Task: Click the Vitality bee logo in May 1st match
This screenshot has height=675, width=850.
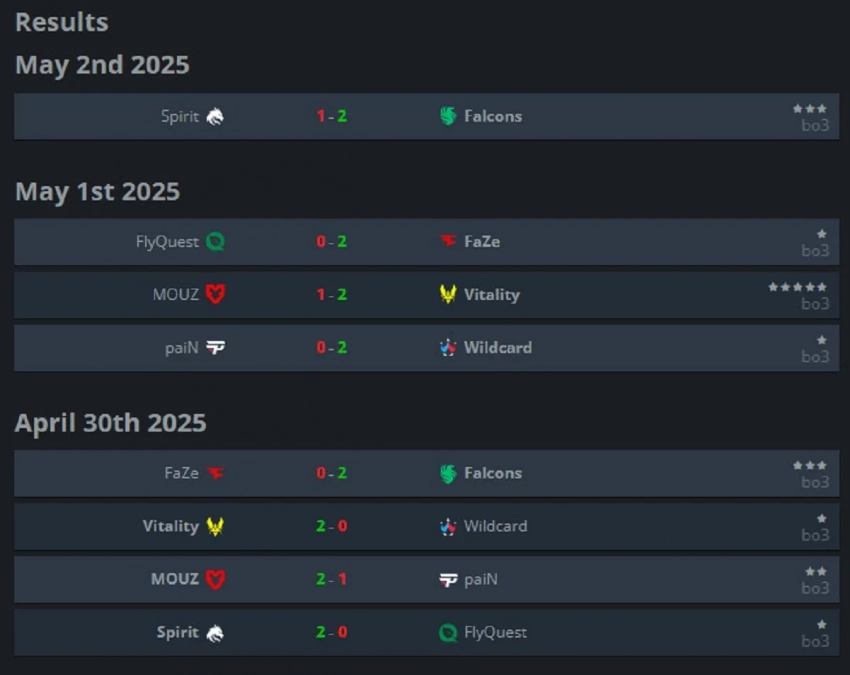Action: click(x=448, y=294)
